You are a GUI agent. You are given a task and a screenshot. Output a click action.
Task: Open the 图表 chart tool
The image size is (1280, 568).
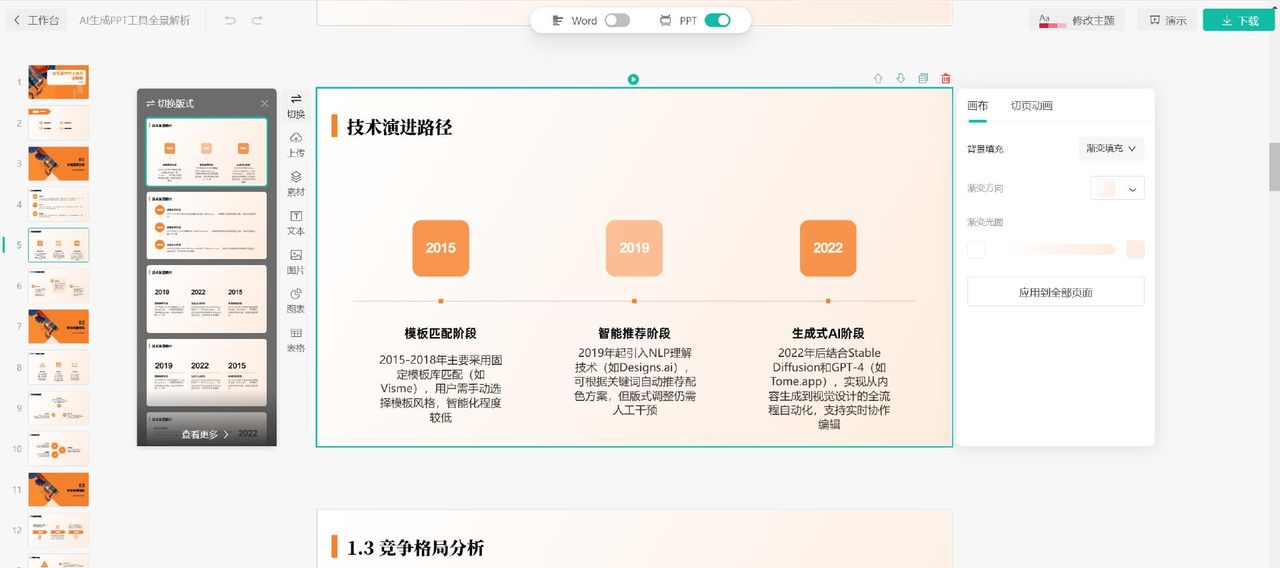click(x=296, y=300)
